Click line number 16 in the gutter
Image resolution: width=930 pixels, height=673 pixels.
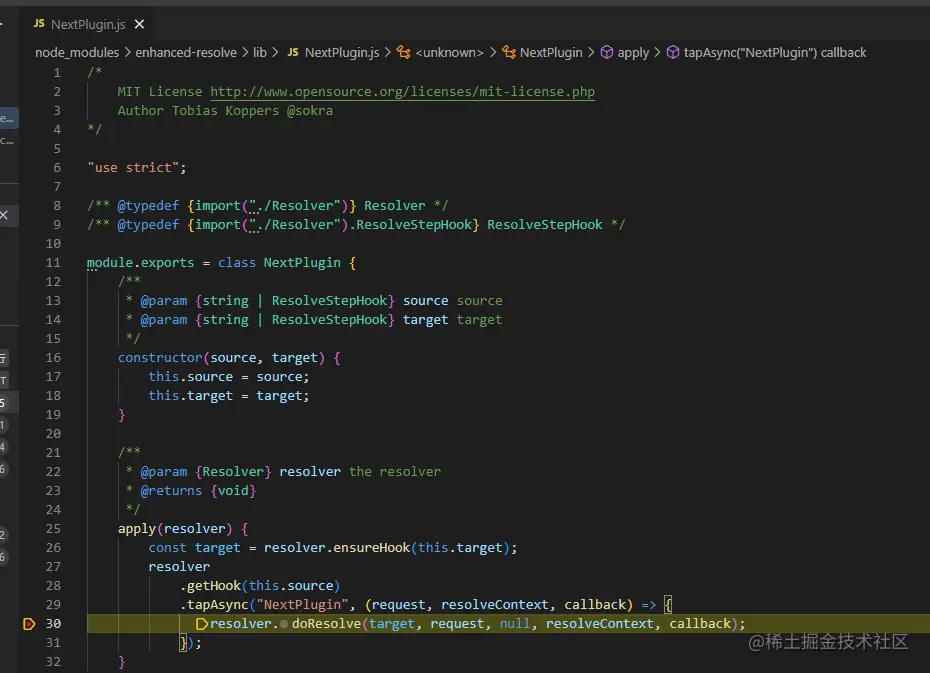click(x=53, y=358)
